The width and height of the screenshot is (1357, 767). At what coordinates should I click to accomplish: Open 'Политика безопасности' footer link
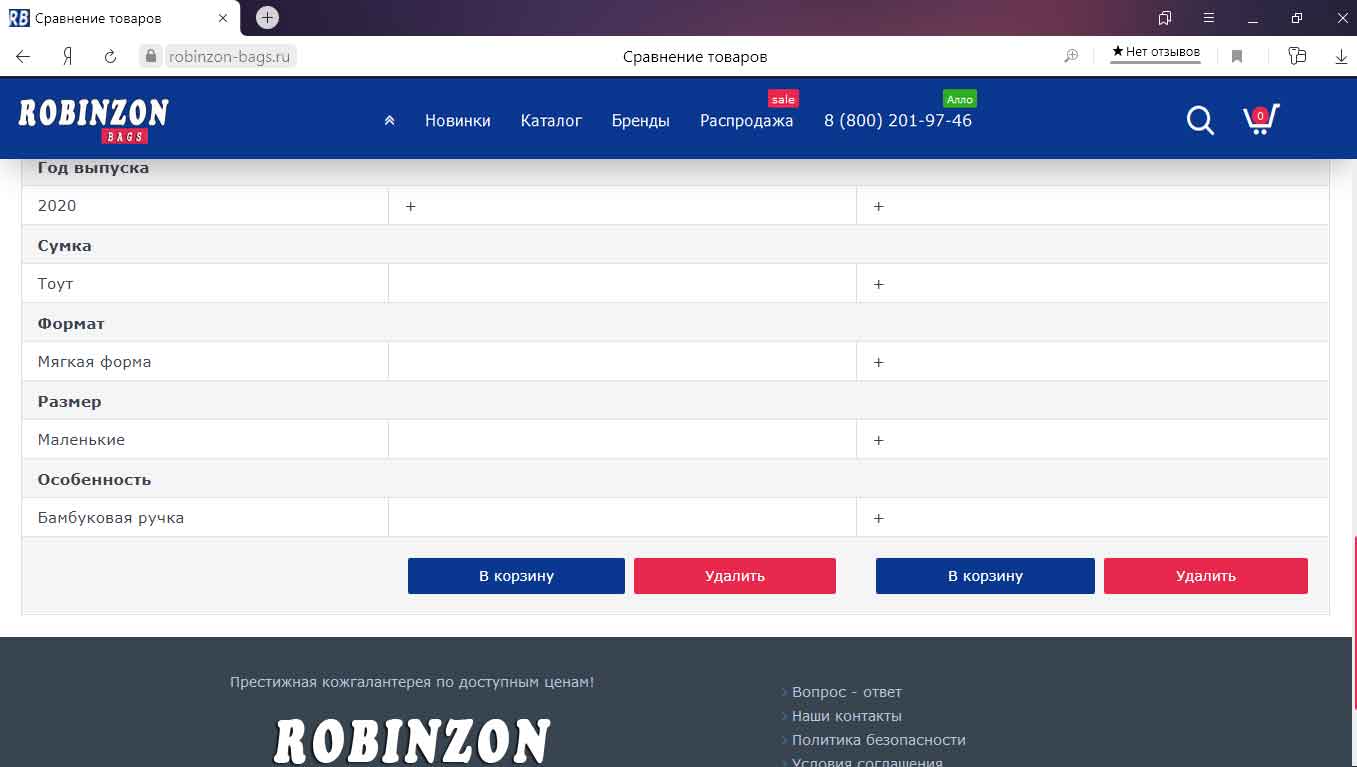[x=878, y=740]
